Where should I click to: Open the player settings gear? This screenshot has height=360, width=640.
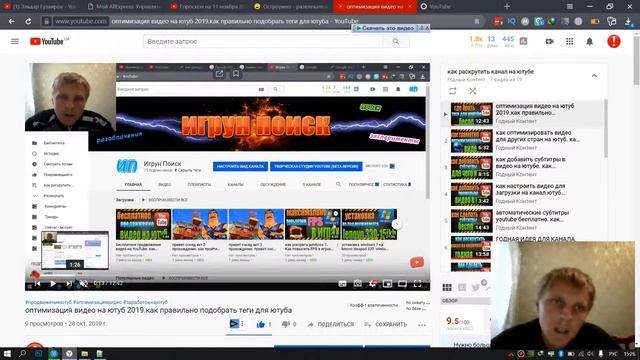(x=372, y=283)
